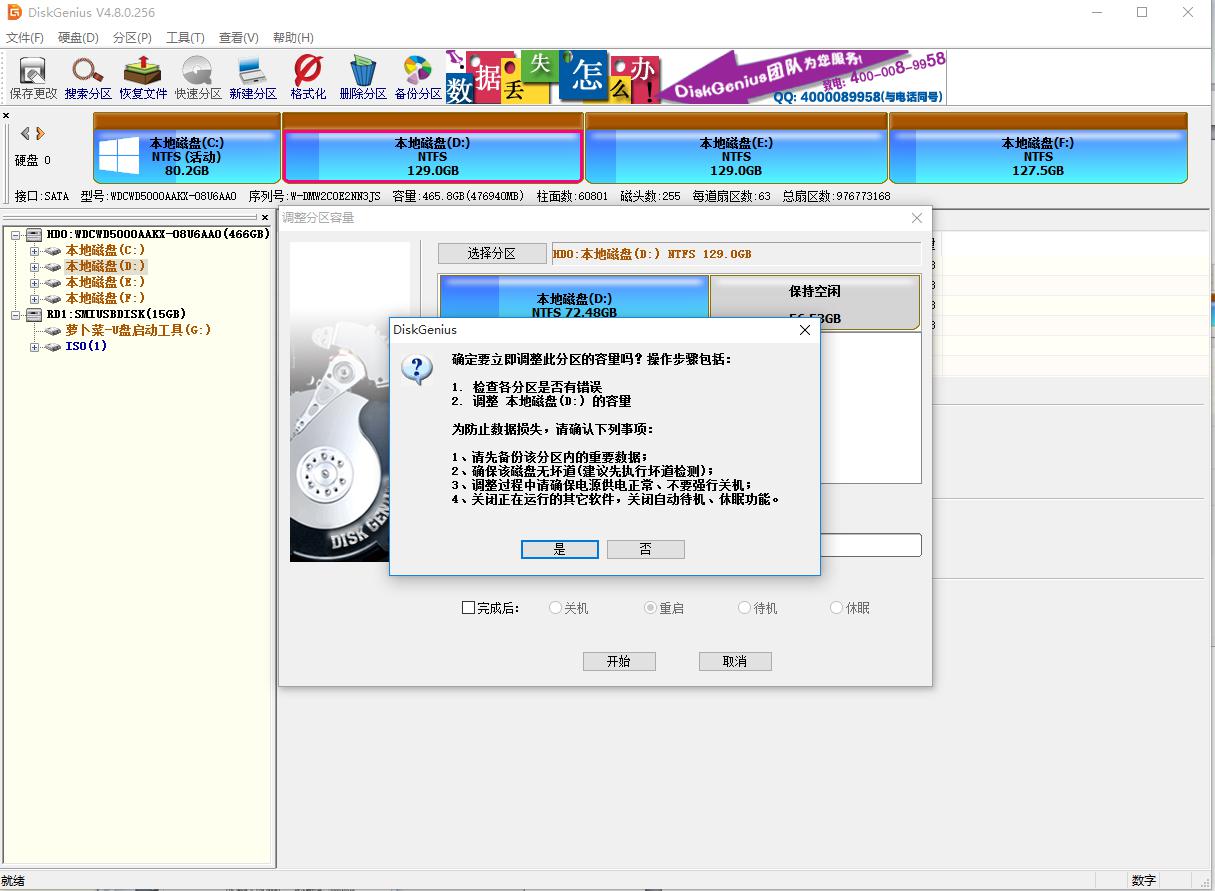Select the 关机 radio button
Screen dimensions: 1215x891
[x=557, y=606]
